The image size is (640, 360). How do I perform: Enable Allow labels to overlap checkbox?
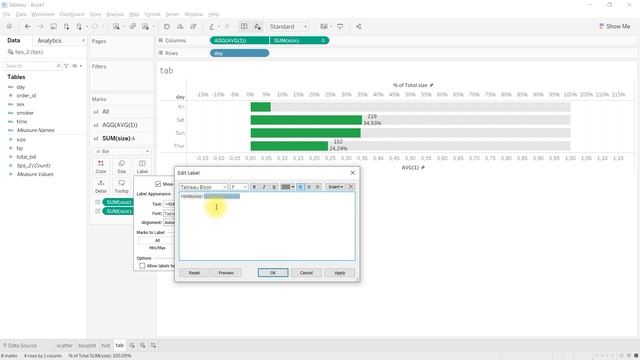tap(142, 266)
